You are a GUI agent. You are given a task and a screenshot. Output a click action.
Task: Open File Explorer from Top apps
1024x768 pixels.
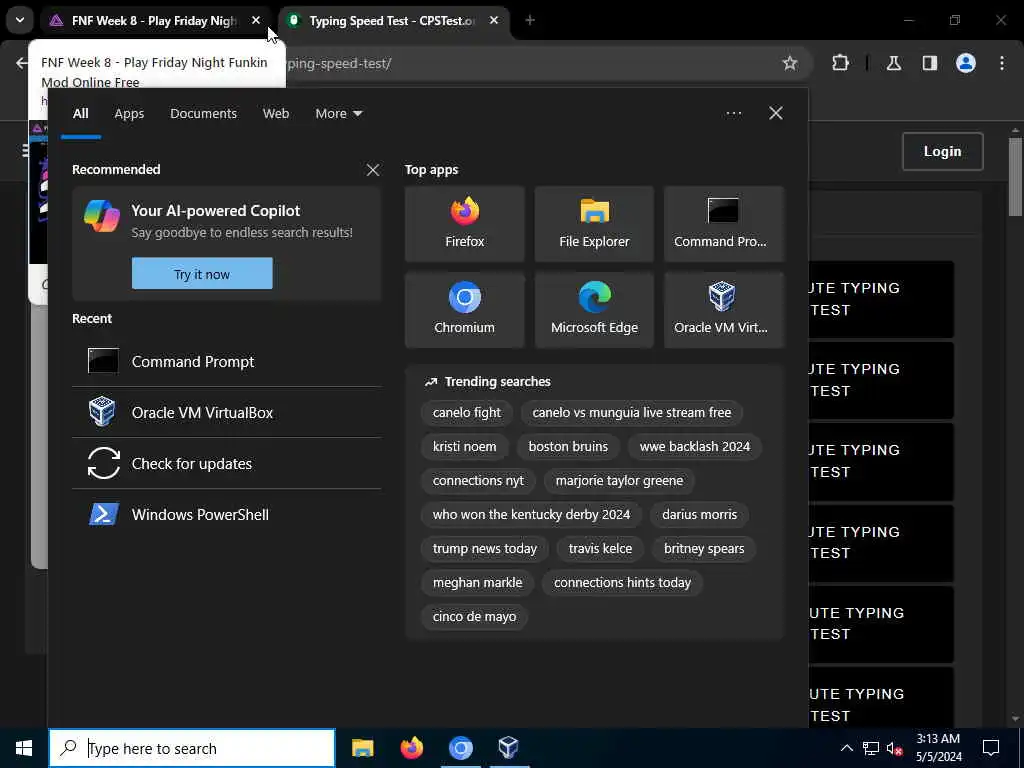click(594, 224)
